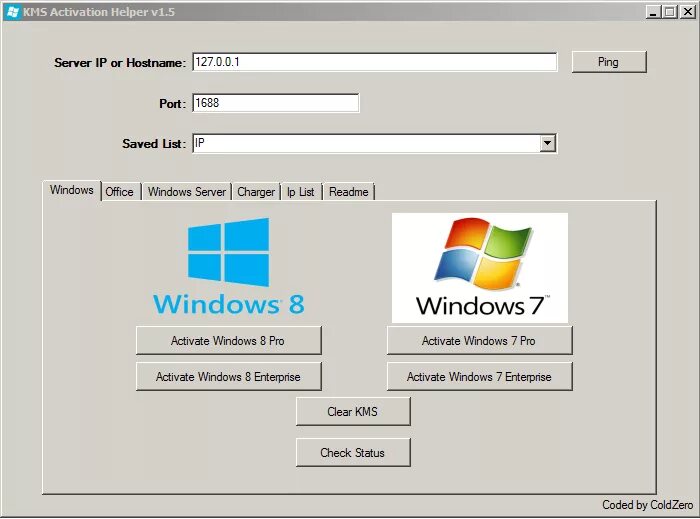Focus the Port input field
The height and width of the screenshot is (519, 700).
(x=275, y=103)
